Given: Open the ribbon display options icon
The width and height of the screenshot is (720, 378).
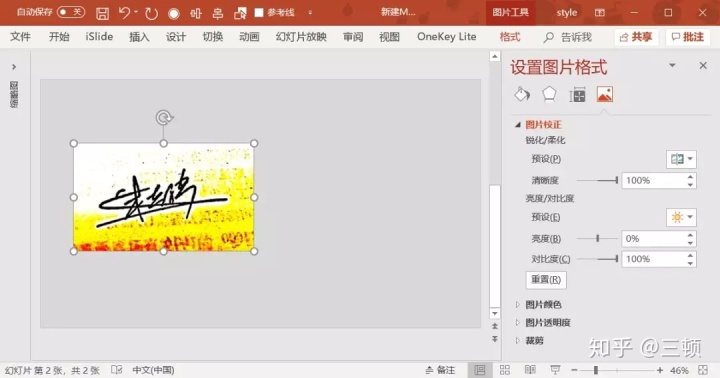Looking at the screenshot, I should pyautogui.click(x=600, y=13).
